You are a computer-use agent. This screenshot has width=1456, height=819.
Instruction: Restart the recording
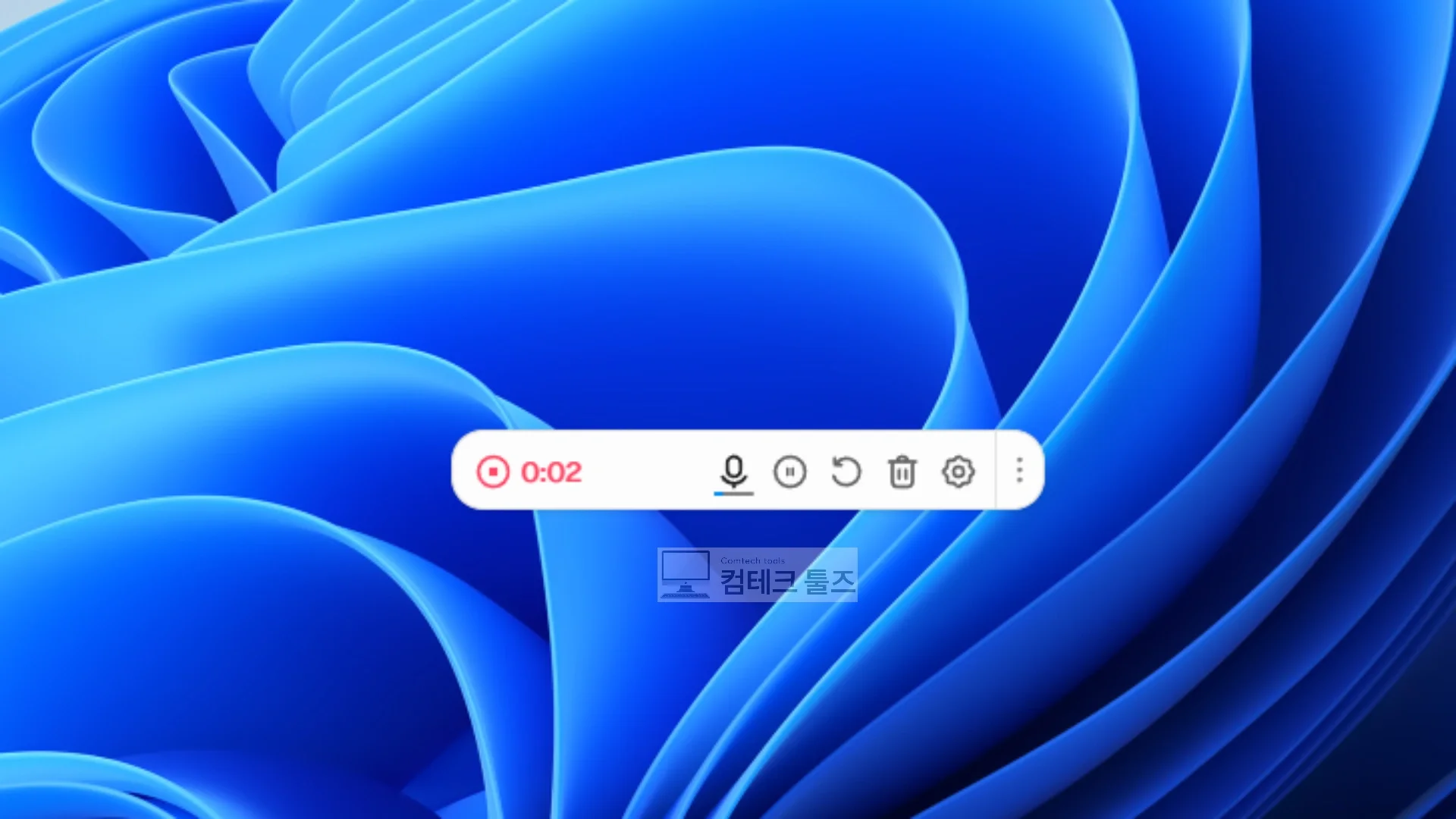pos(846,472)
